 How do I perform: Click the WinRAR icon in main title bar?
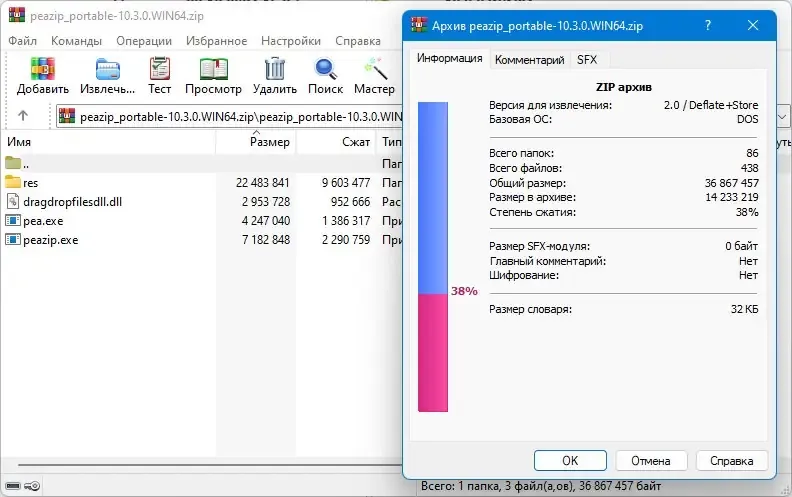pyautogui.click(x=17, y=15)
